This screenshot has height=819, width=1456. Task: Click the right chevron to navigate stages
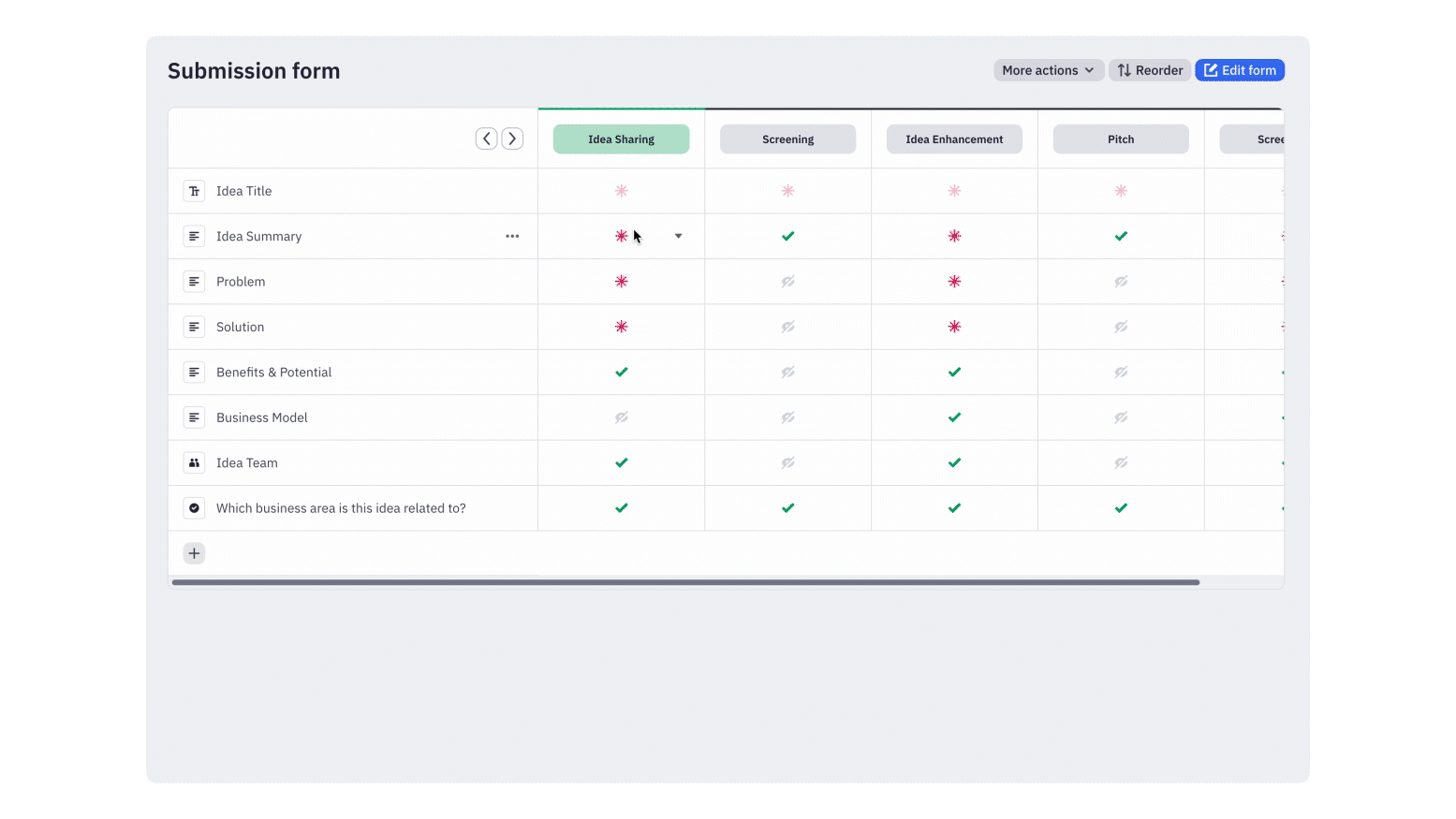(512, 138)
